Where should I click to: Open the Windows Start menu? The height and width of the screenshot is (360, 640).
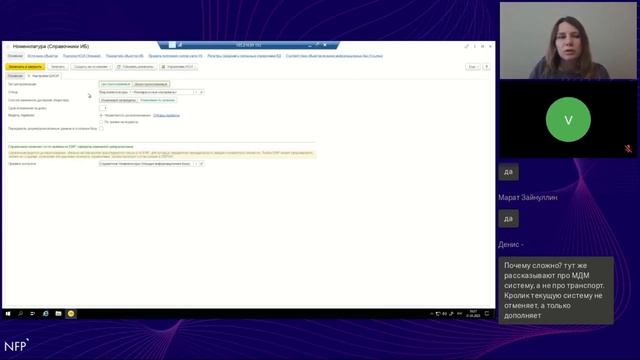point(8,313)
